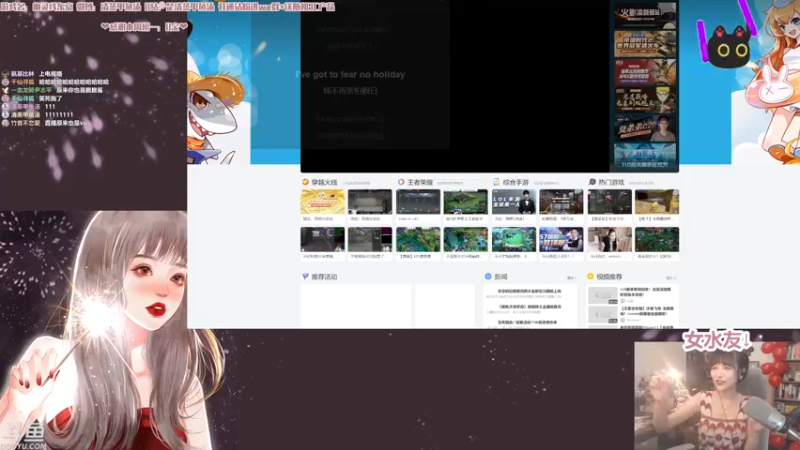The width and height of the screenshot is (800, 450).
Task: Click the 推荐活动 section icon
Action: point(305,277)
